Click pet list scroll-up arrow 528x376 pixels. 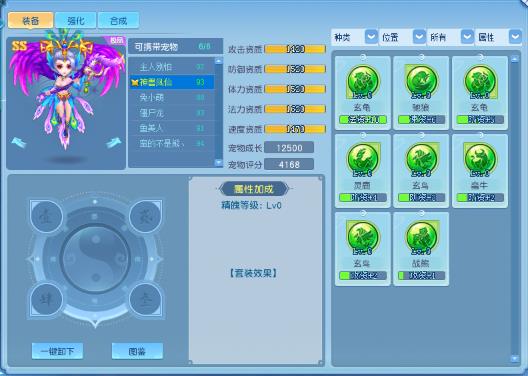219,61
